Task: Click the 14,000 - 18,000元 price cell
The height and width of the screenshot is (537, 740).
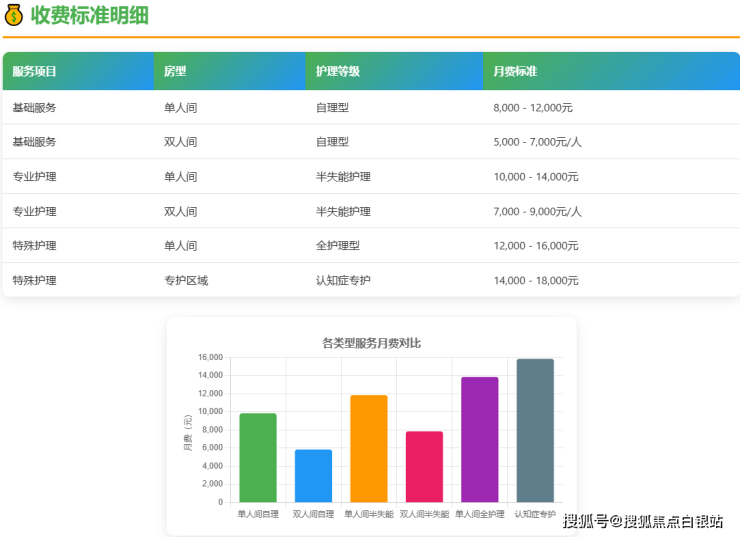Action: point(536,280)
